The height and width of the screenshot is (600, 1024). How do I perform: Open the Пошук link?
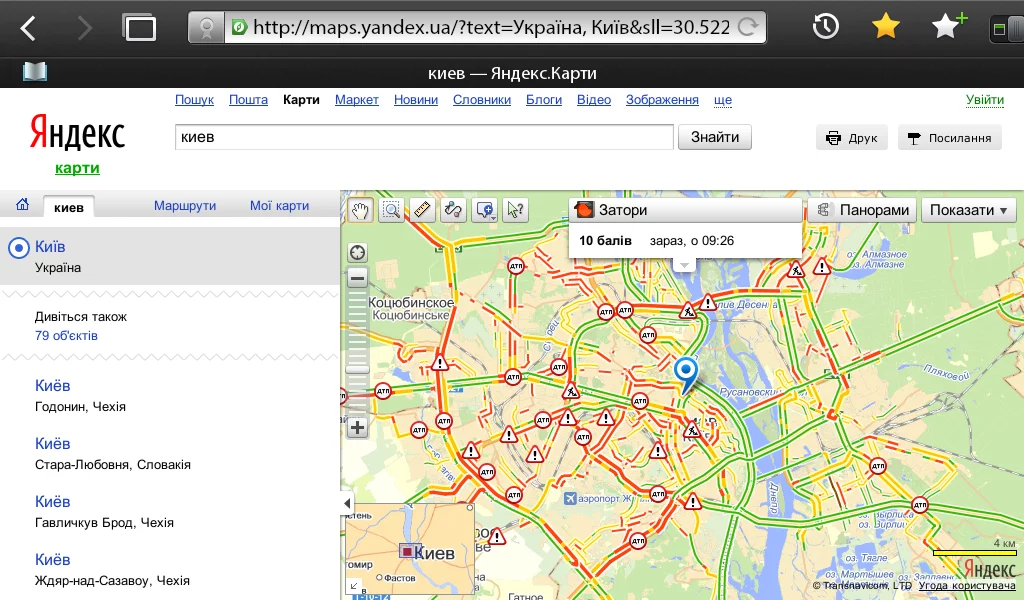tap(194, 100)
